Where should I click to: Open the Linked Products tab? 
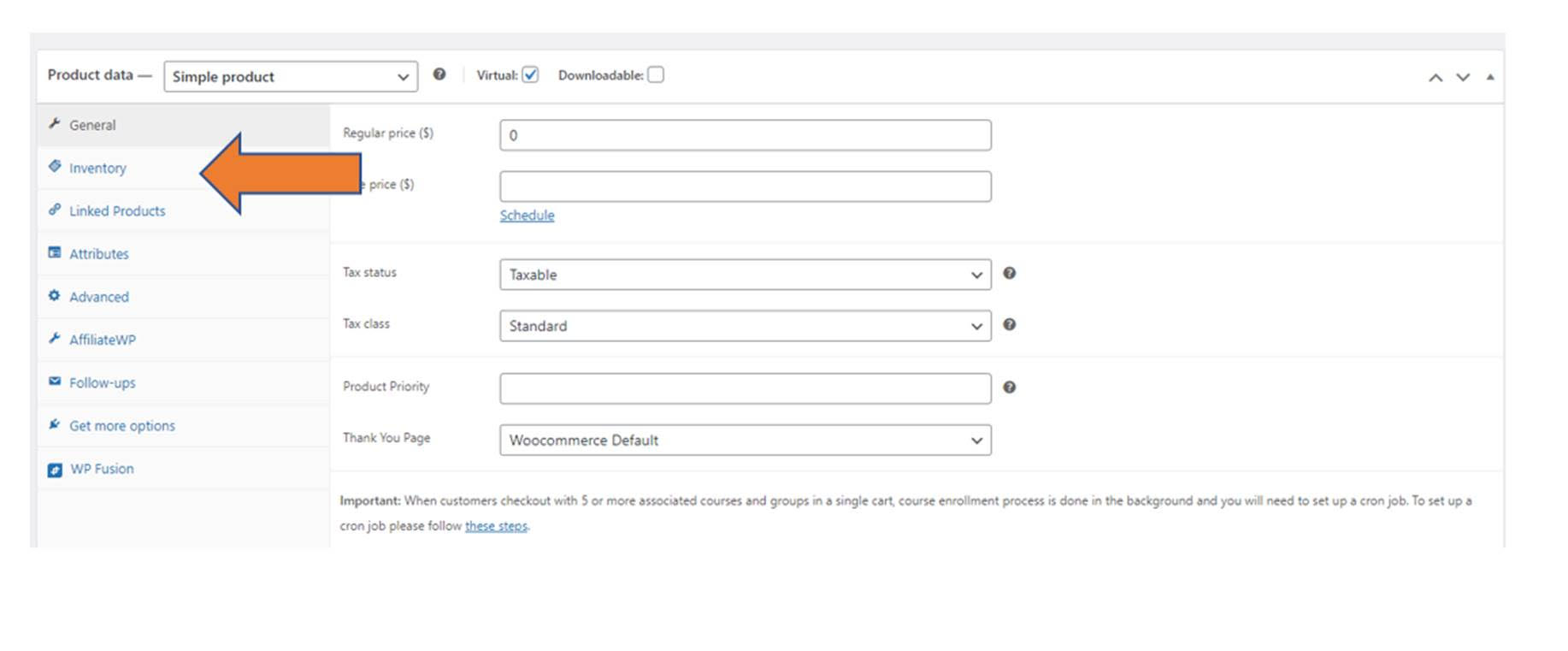pos(117,211)
